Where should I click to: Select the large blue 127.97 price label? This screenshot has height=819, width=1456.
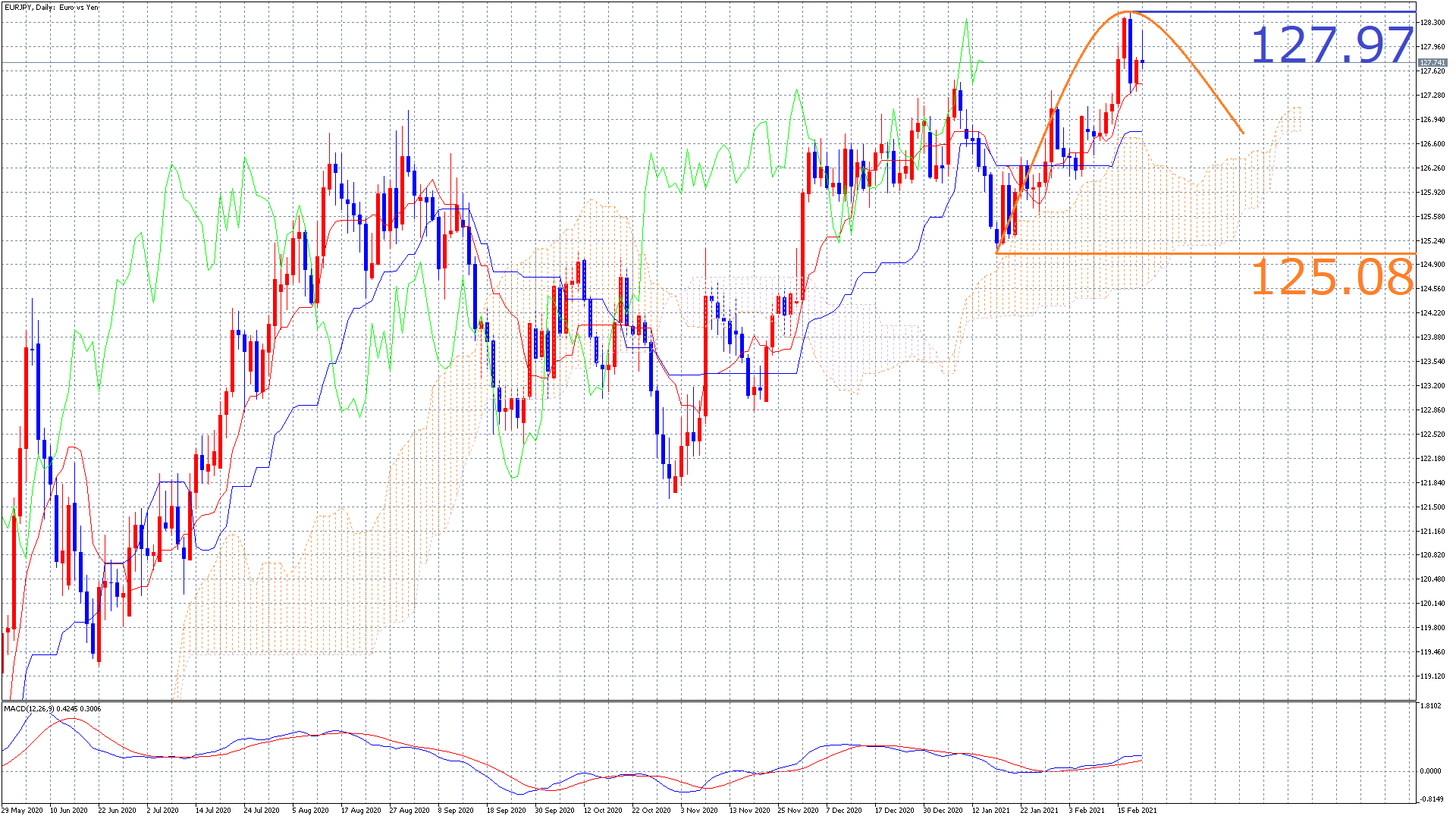coord(1332,45)
